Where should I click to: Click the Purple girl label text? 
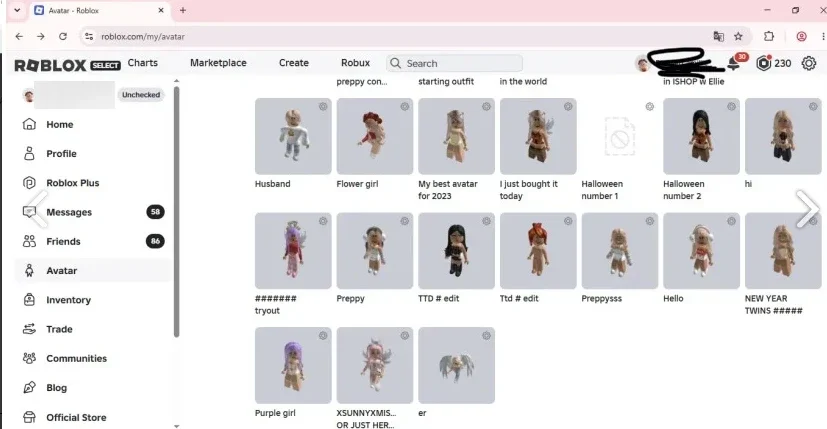pyautogui.click(x=275, y=413)
